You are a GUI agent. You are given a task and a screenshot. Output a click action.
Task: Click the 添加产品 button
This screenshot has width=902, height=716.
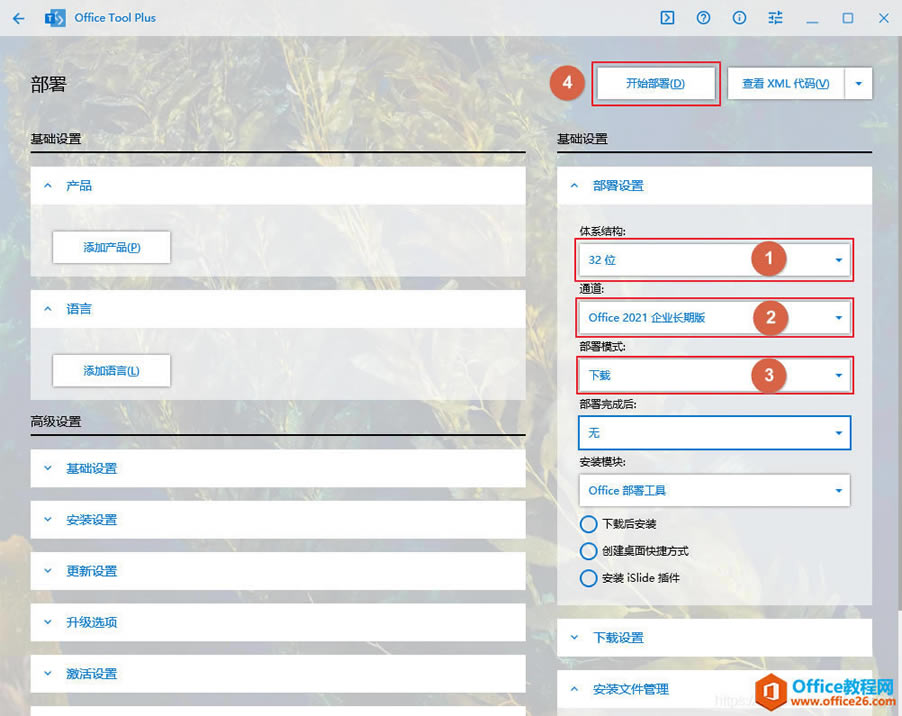pos(111,247)
